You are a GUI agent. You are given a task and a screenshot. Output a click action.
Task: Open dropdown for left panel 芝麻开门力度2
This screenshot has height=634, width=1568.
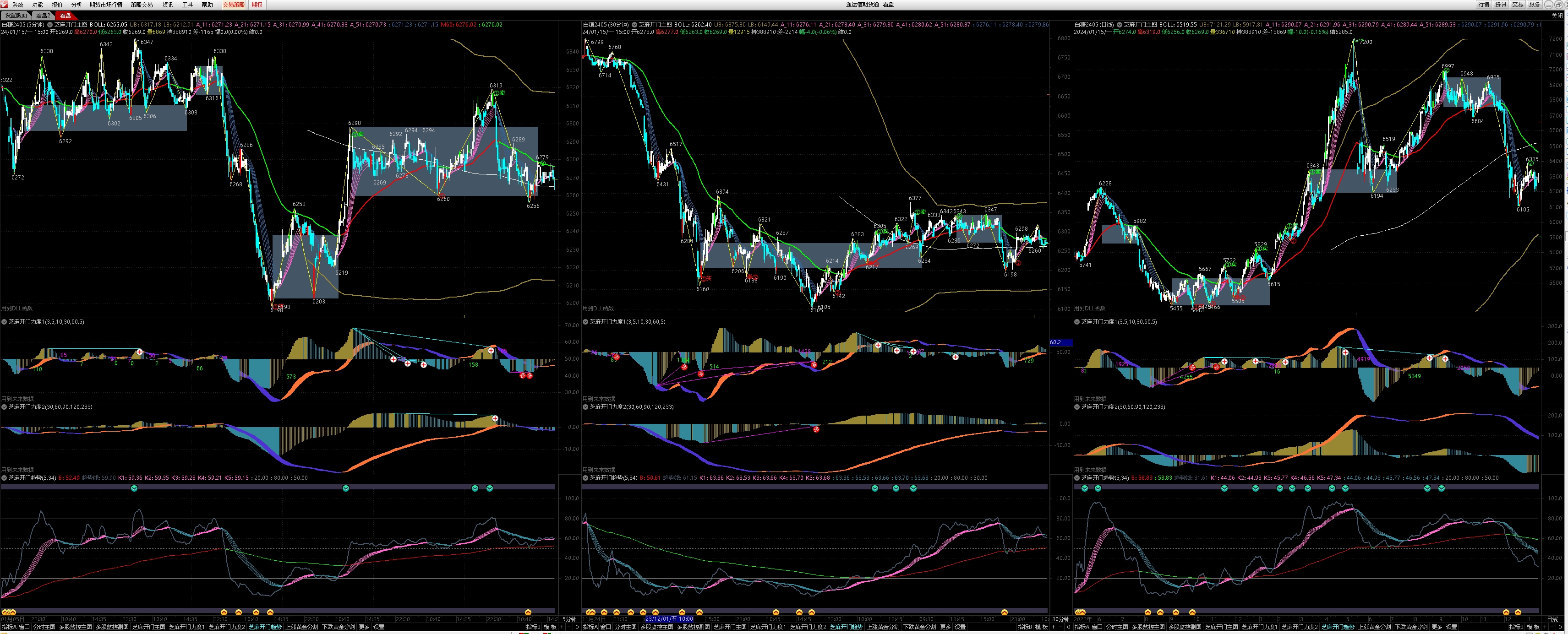(x=4, y=407)
